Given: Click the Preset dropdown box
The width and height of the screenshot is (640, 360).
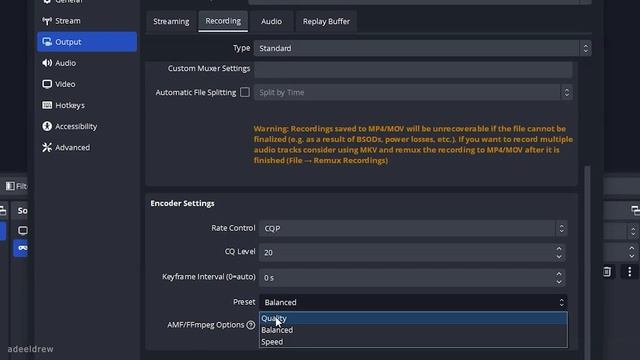Looking at the screenshot, I should point(413,302).
